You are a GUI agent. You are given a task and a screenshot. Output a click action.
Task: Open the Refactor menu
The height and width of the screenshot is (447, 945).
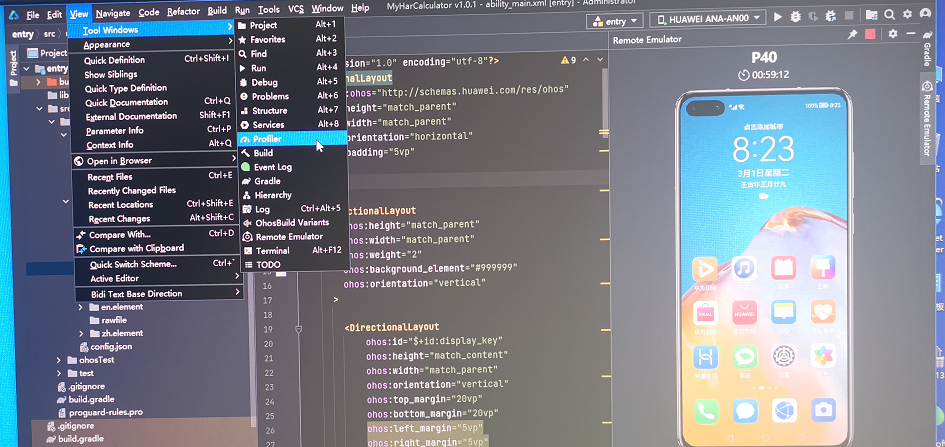(184, 11)
